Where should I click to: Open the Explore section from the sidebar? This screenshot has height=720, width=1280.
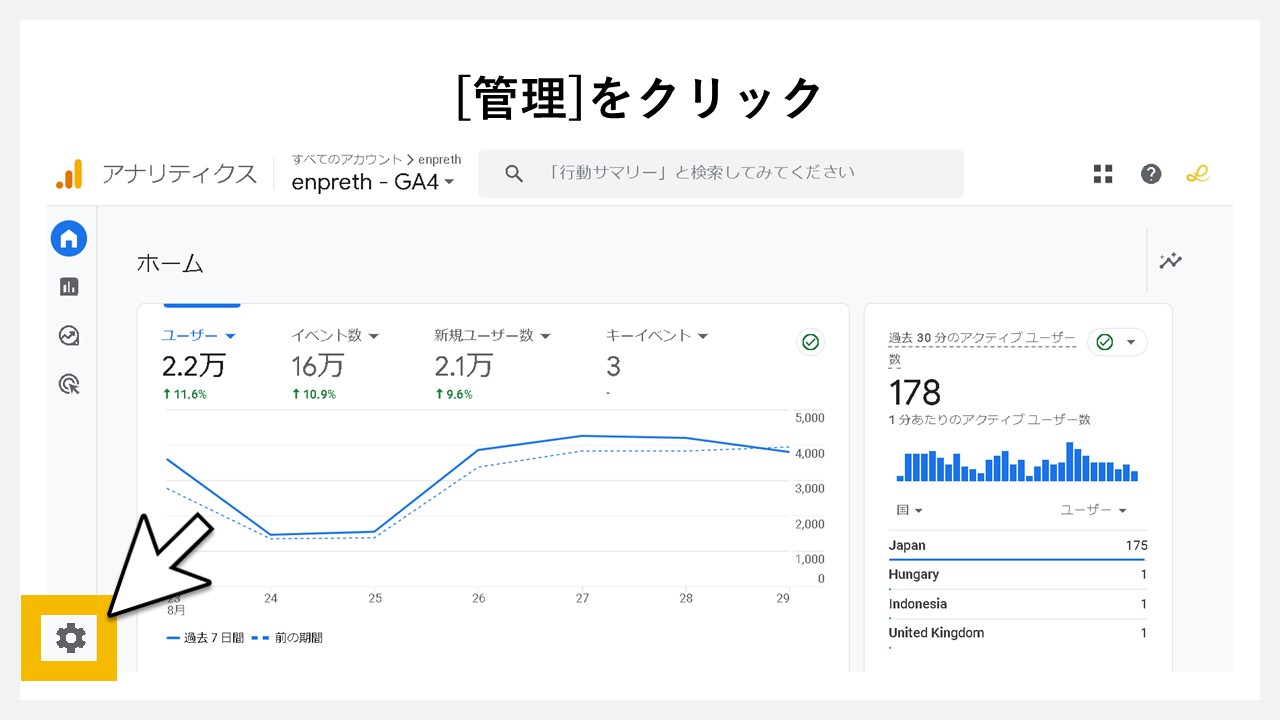pos(68,335)
